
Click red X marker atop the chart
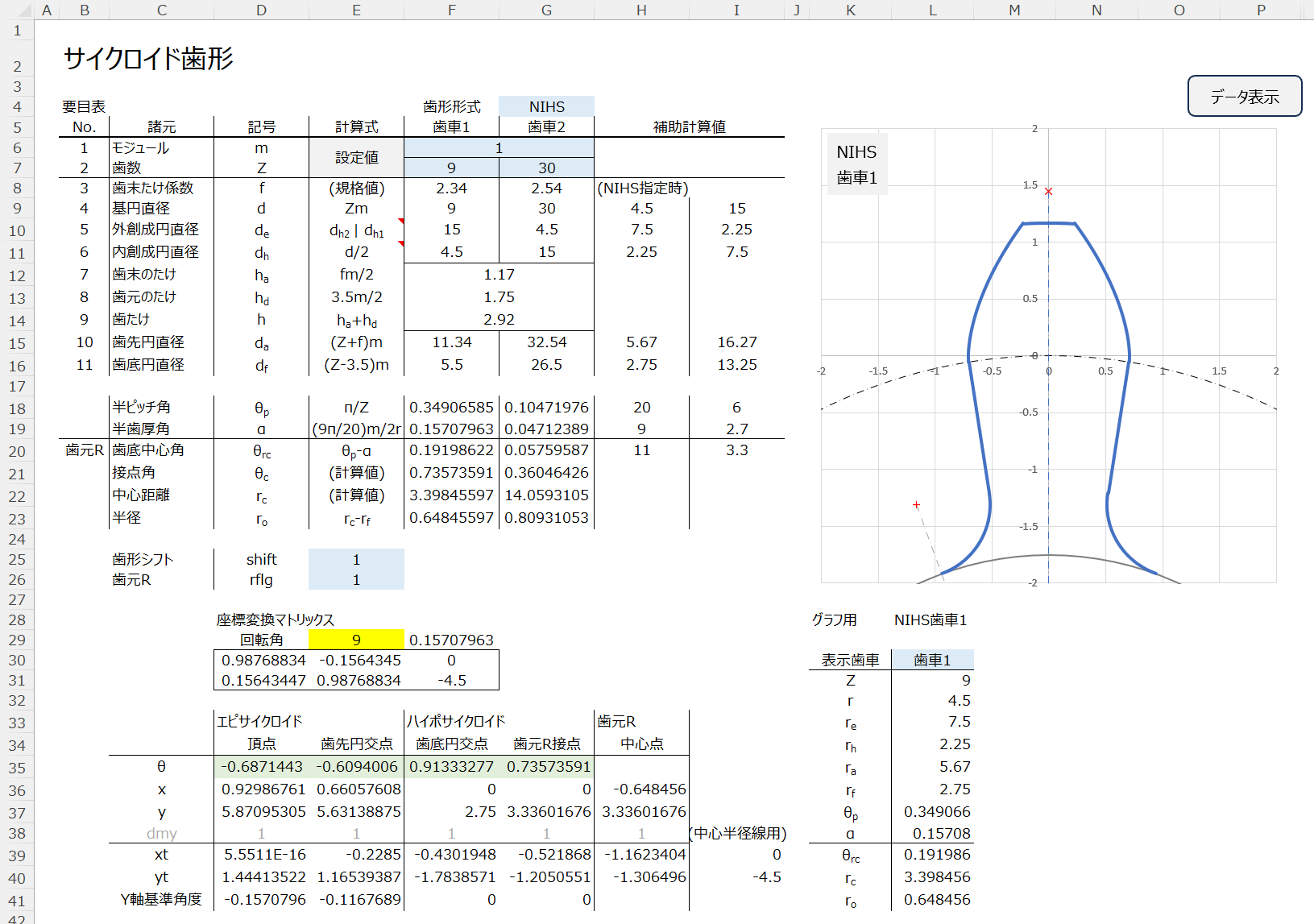tap(1048, 192)
